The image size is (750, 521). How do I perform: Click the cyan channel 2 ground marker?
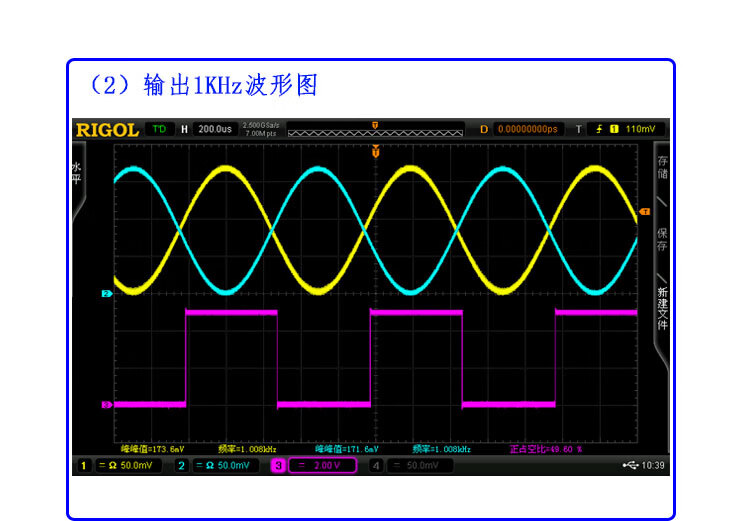click(105, 294)
